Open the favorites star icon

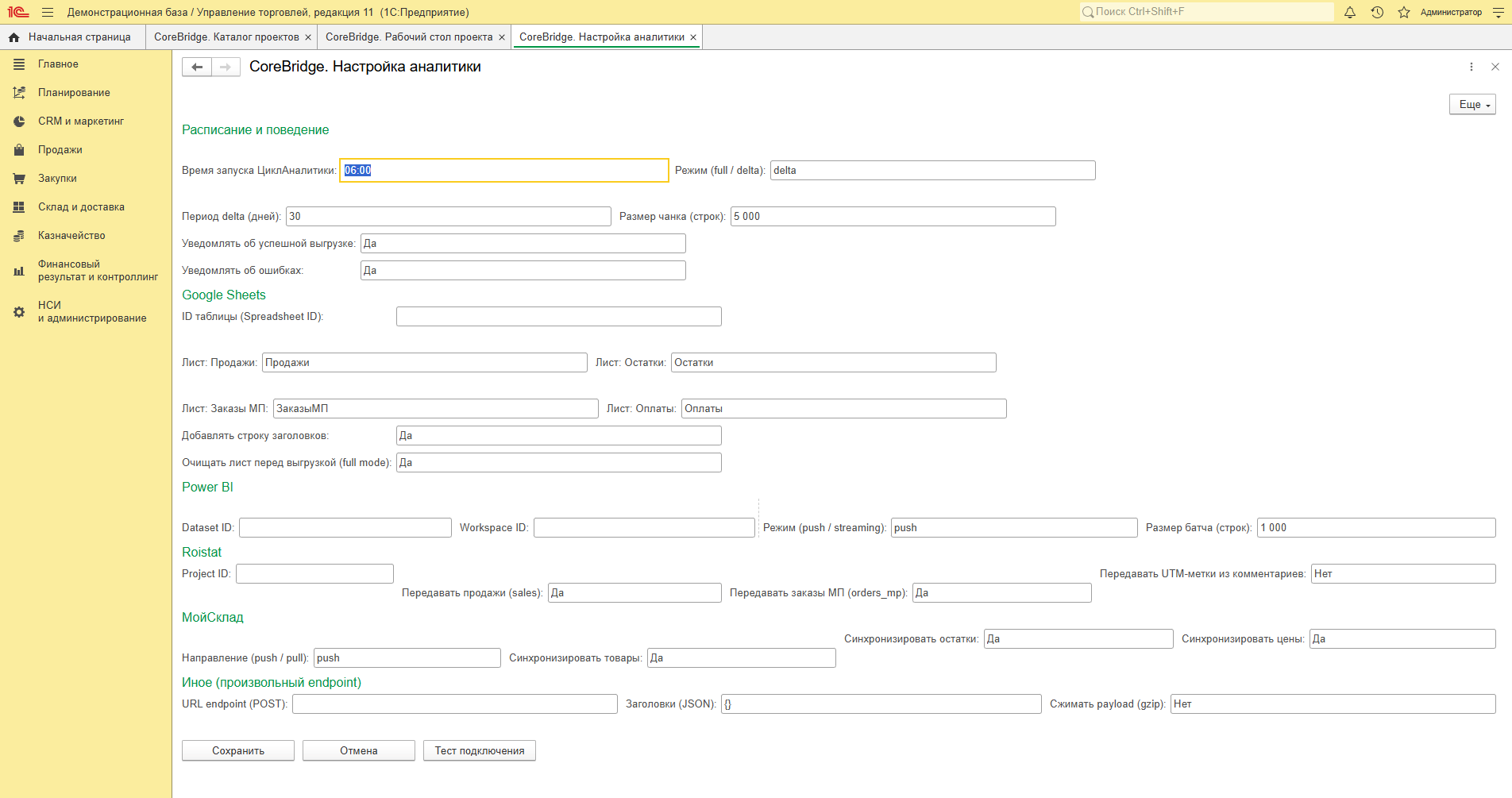pos(1404,12)
